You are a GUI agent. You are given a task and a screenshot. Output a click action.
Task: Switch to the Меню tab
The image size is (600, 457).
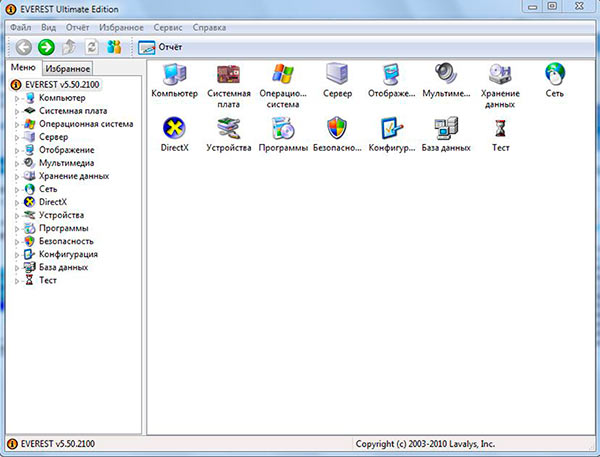(23, 68)
